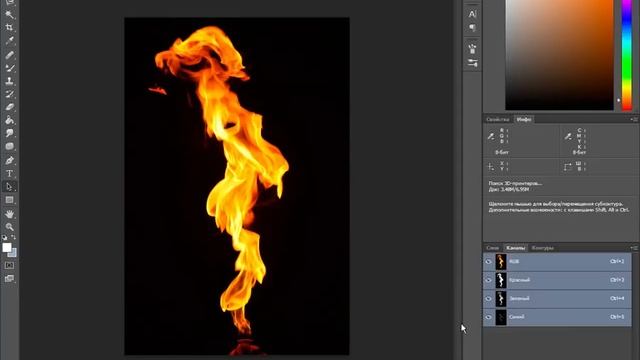640x360 pixels.
Task: Click the Синий channel thumbnail
Action: pyautogui.click(x=501, y=317)
